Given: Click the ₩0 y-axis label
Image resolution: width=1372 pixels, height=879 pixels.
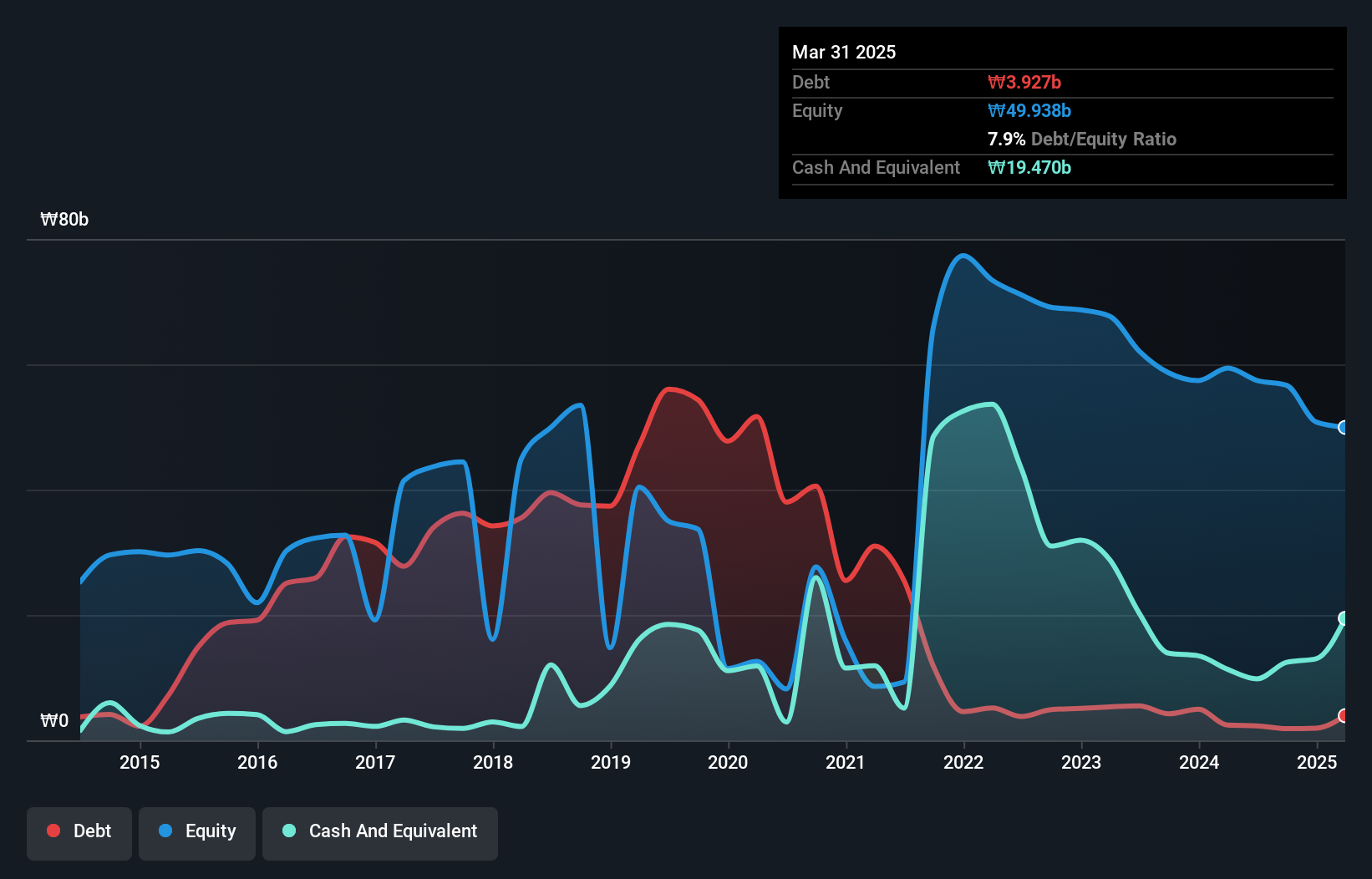Looking at the screenshot, I should point(54,721).
